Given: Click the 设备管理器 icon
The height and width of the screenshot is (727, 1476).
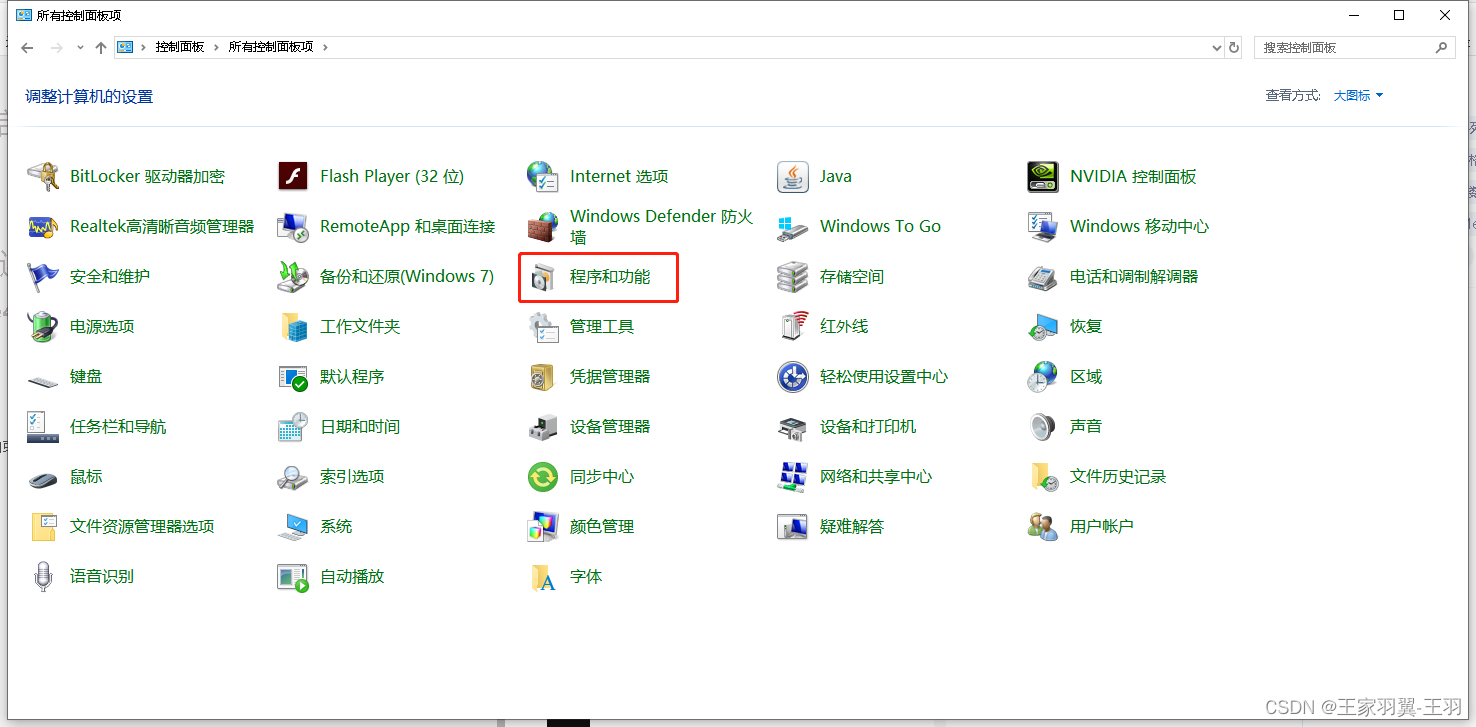Looking at the screenshot, I should 543,427.
